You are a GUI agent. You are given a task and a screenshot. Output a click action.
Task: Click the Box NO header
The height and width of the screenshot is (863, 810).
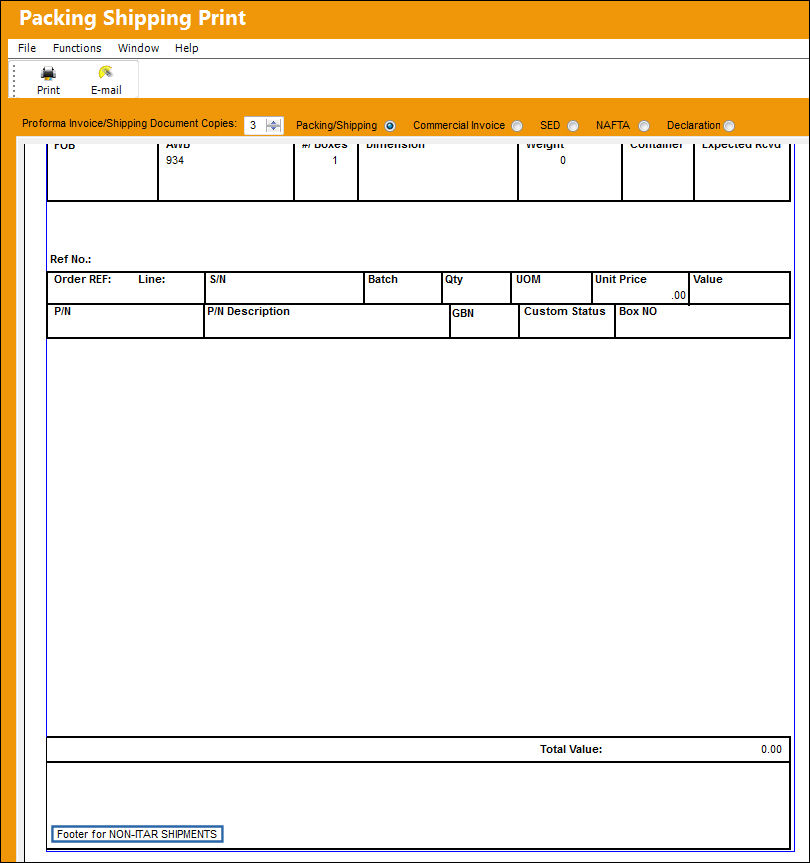(638, 311)
